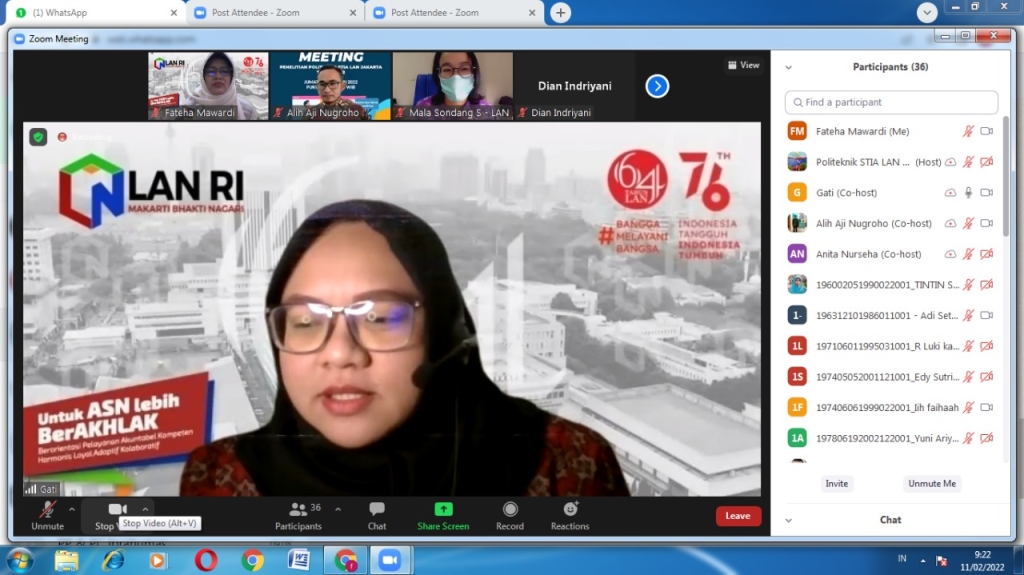The width and height of the screenshot is (1024, 575).
Task: Open Microsoft Word from taskbar
Action: point(298,561)
